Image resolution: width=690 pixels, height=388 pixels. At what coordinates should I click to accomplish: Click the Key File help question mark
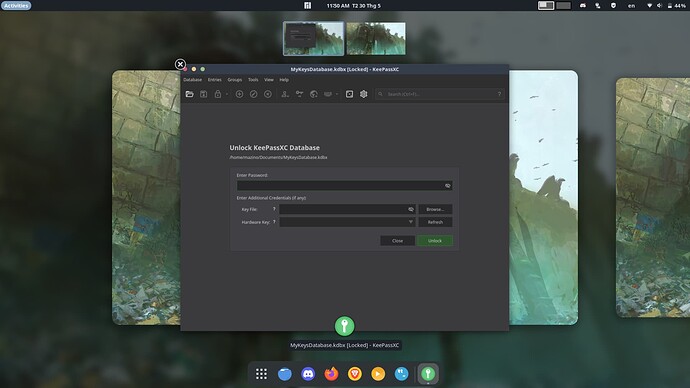tap(274, 209)
